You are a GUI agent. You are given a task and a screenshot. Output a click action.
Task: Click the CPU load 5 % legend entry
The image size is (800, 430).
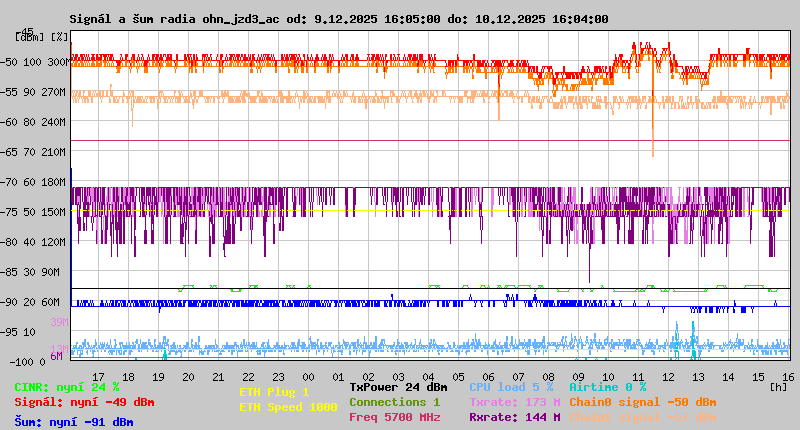pos(511,386)
